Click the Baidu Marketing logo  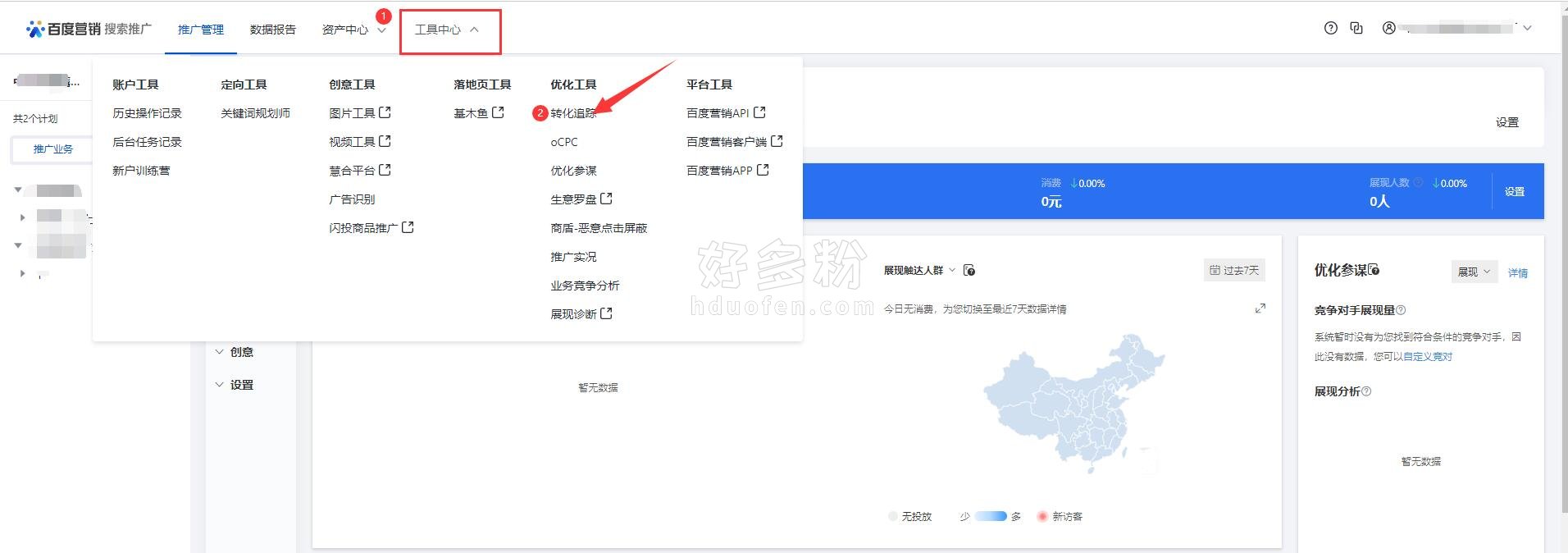tap(89, 30)
